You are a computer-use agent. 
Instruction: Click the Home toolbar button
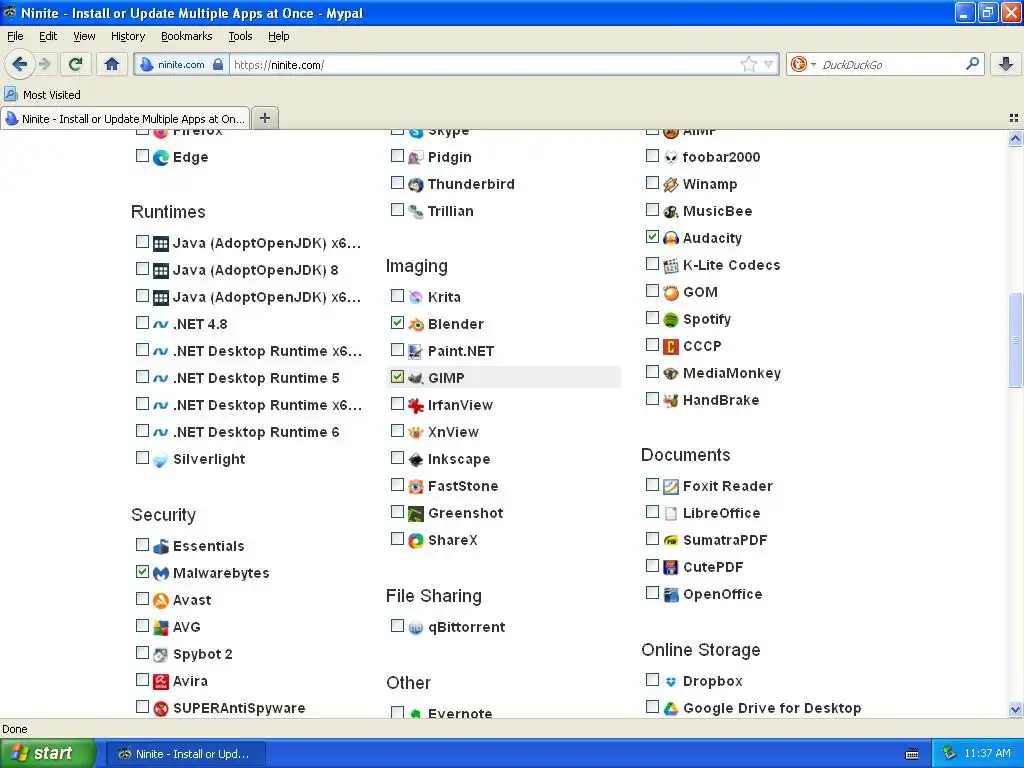(x=112, y=64)
